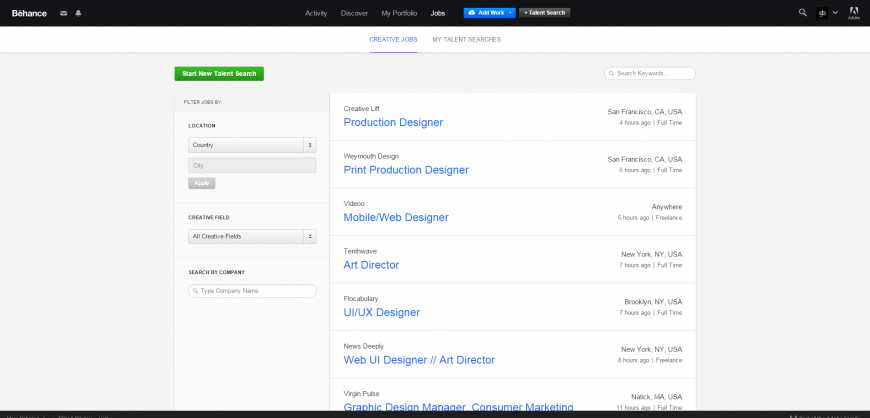Open Jobs in the top nav
Screen dimensions: 870x418
(x=438, y=13)
